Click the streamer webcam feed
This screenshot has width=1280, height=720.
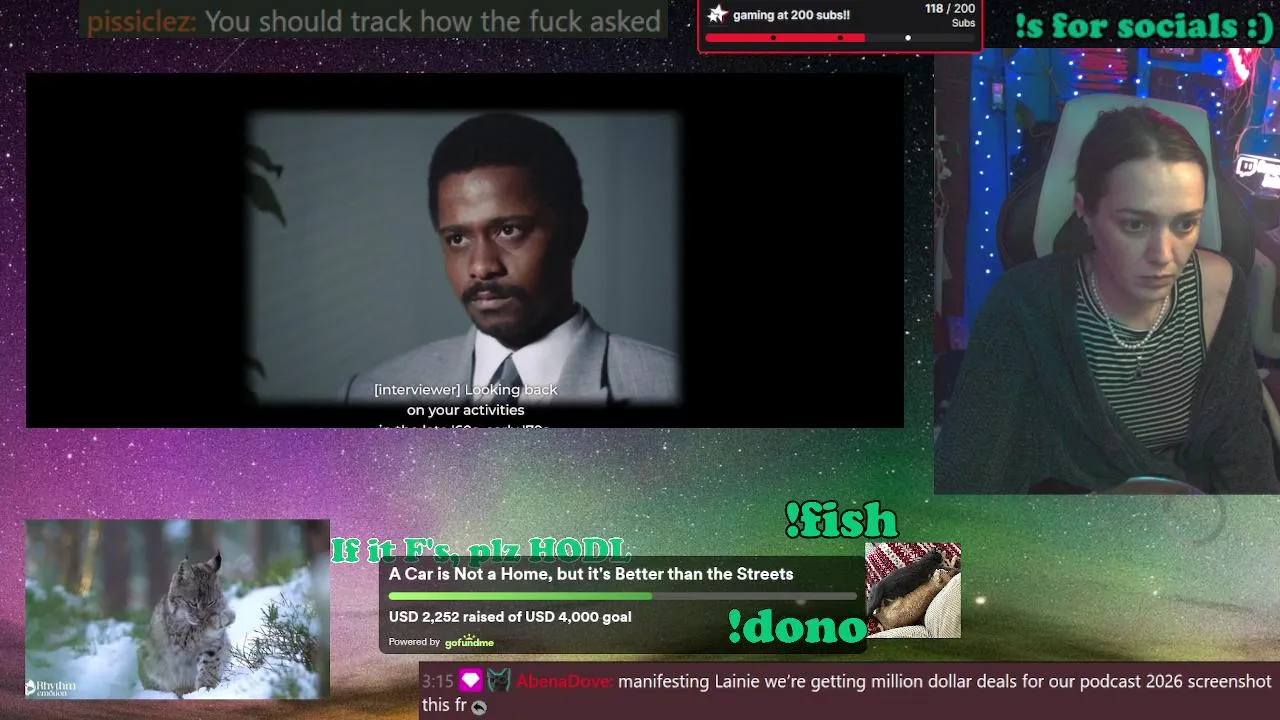click(1107, 272)
